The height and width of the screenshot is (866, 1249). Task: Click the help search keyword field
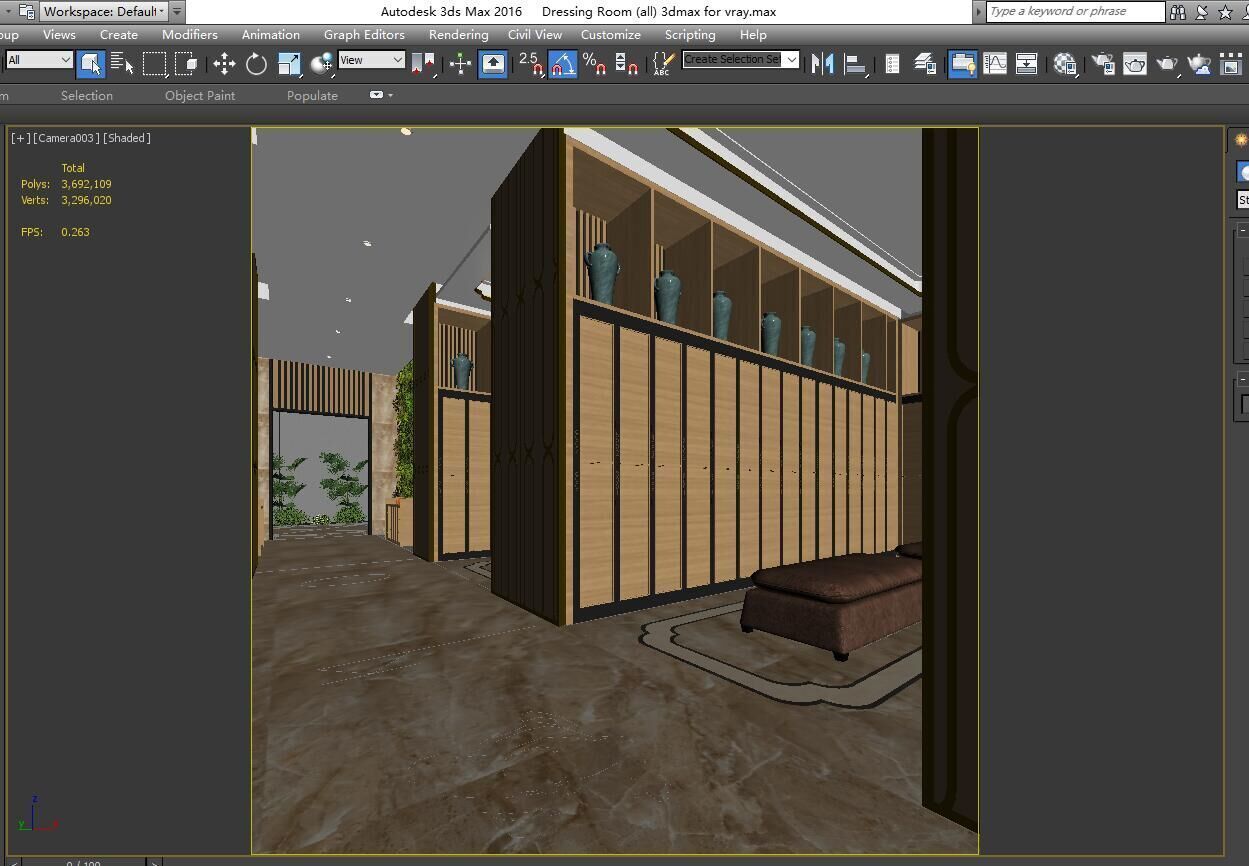click(x=1075, y=11)
